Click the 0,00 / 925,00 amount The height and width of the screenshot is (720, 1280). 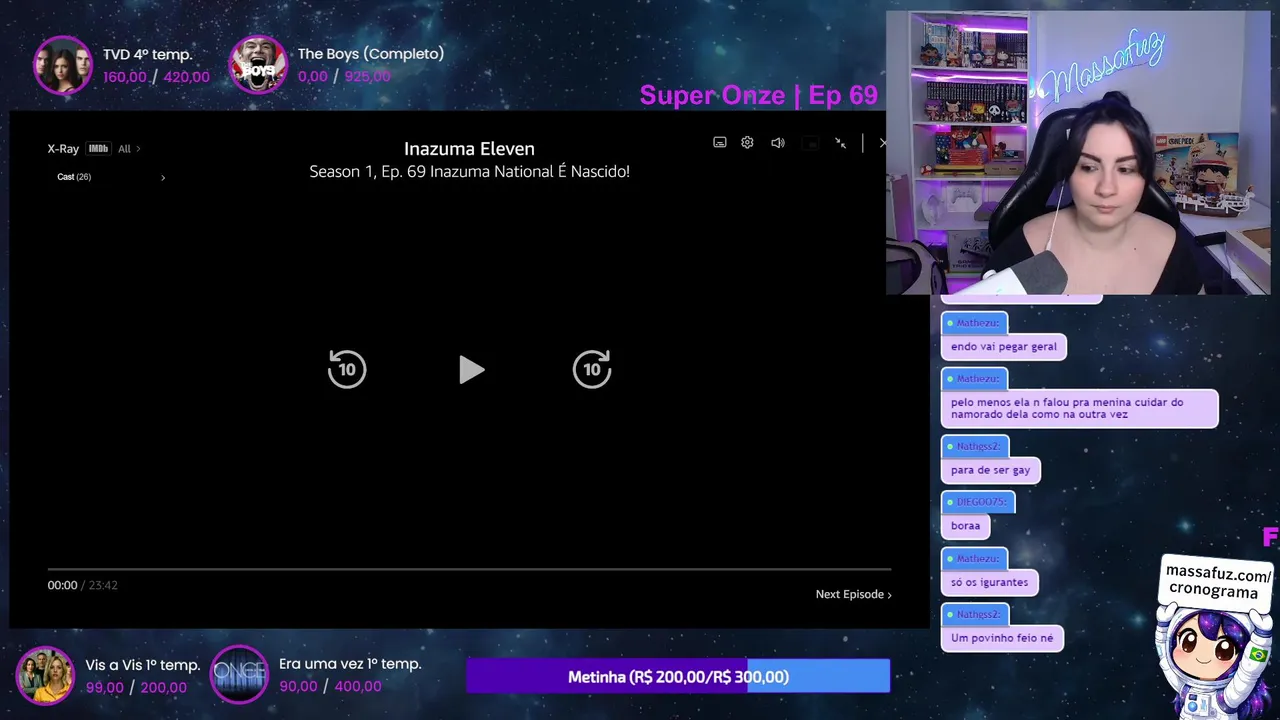(344, 76)
